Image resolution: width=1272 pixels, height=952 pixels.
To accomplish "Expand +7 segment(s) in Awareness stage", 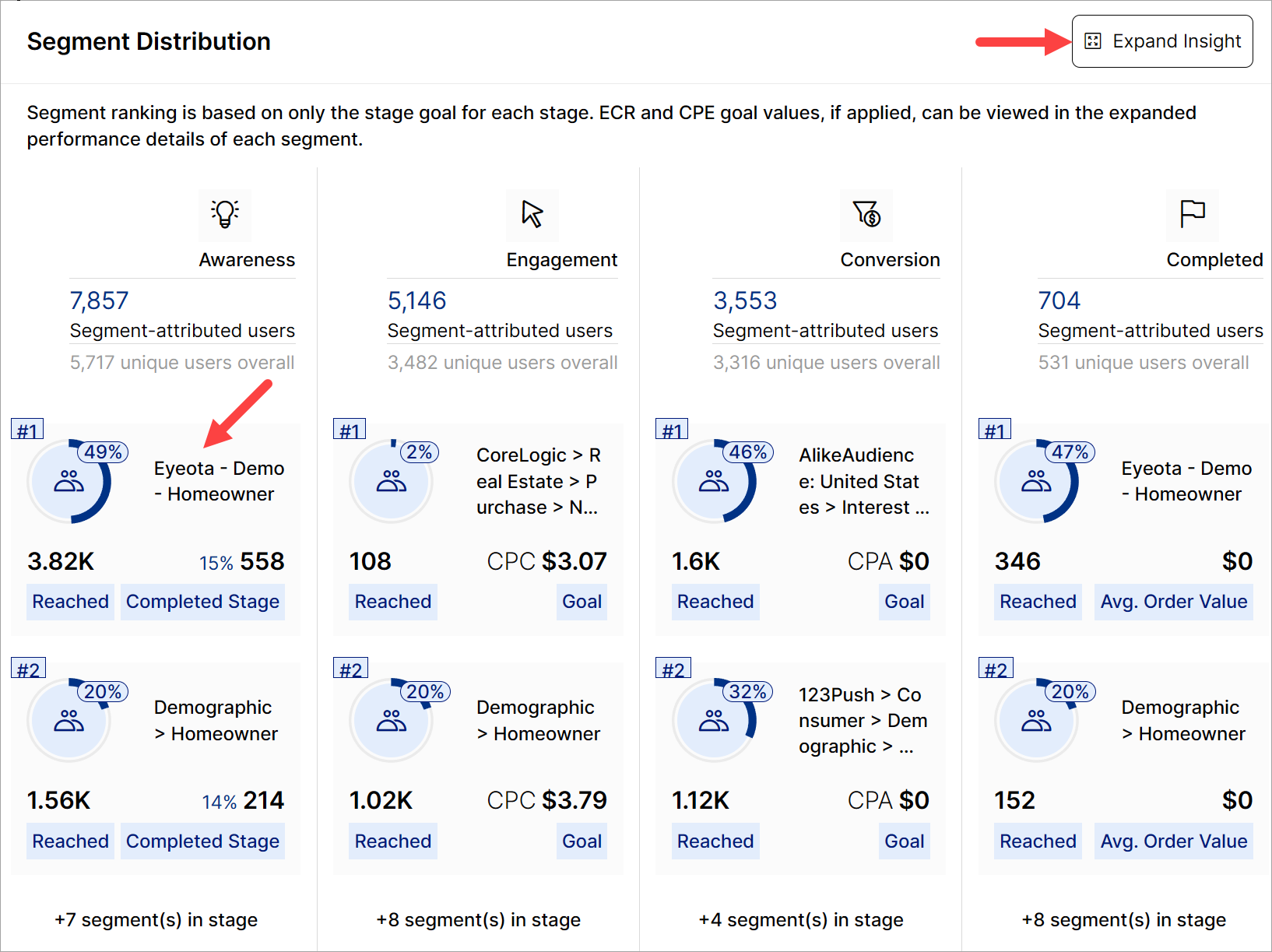I will pos(156,920).
